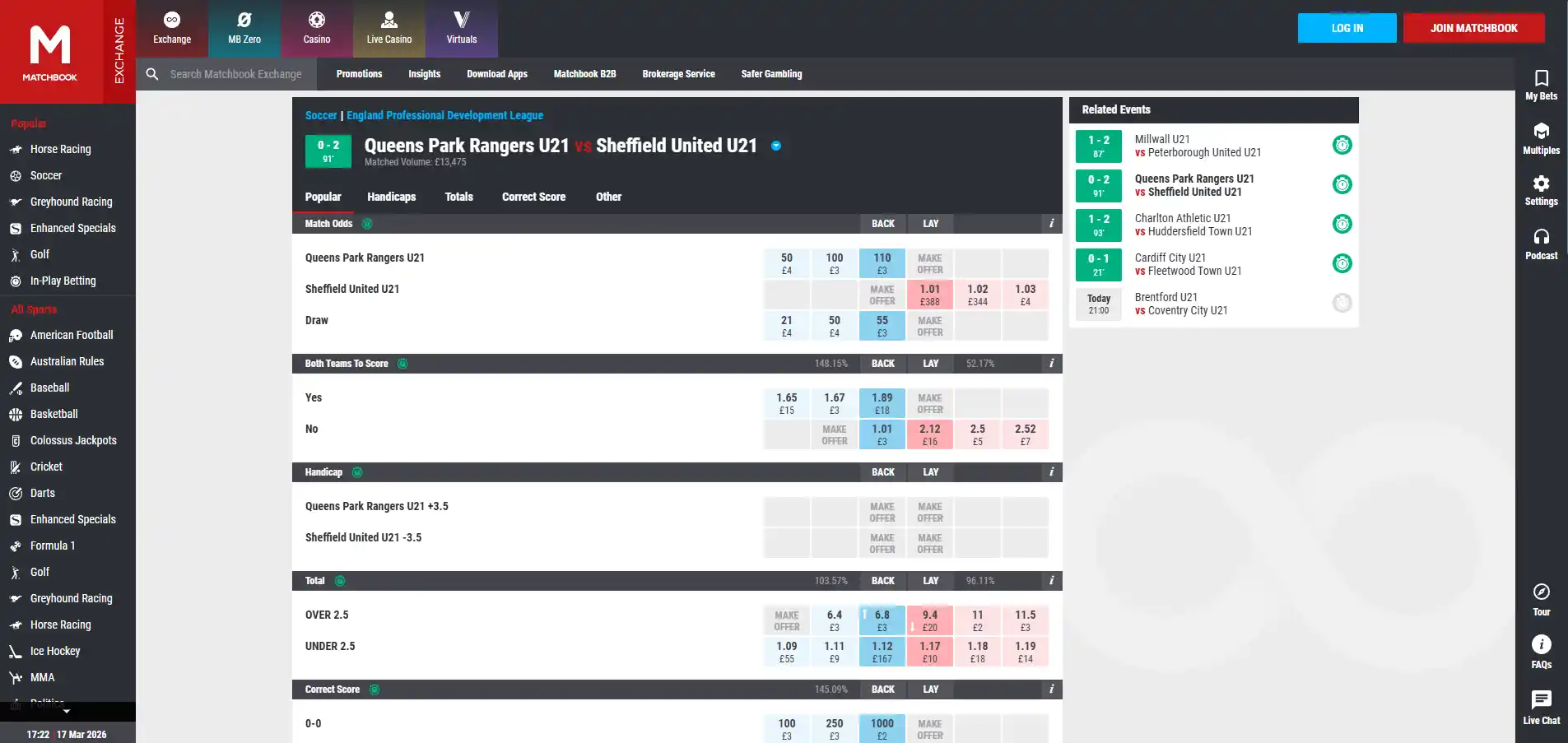Switch to the Other markets tab
1568x743 pixels.
pos(609,197)
